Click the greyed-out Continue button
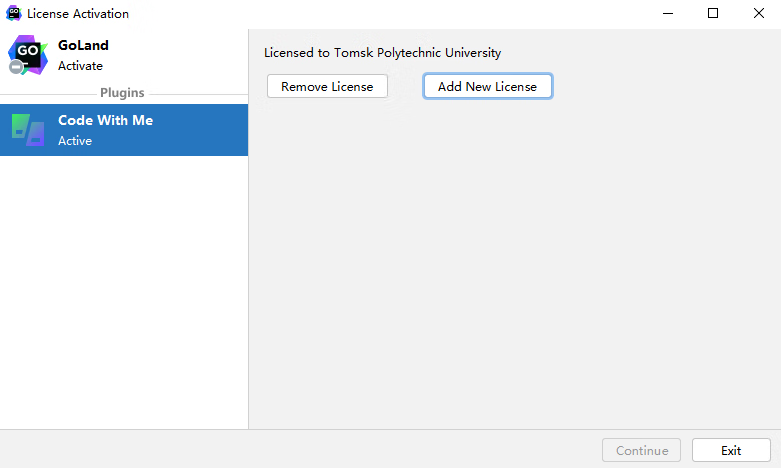The width and height of the screenshot is (781, 468). coord(642,450)
